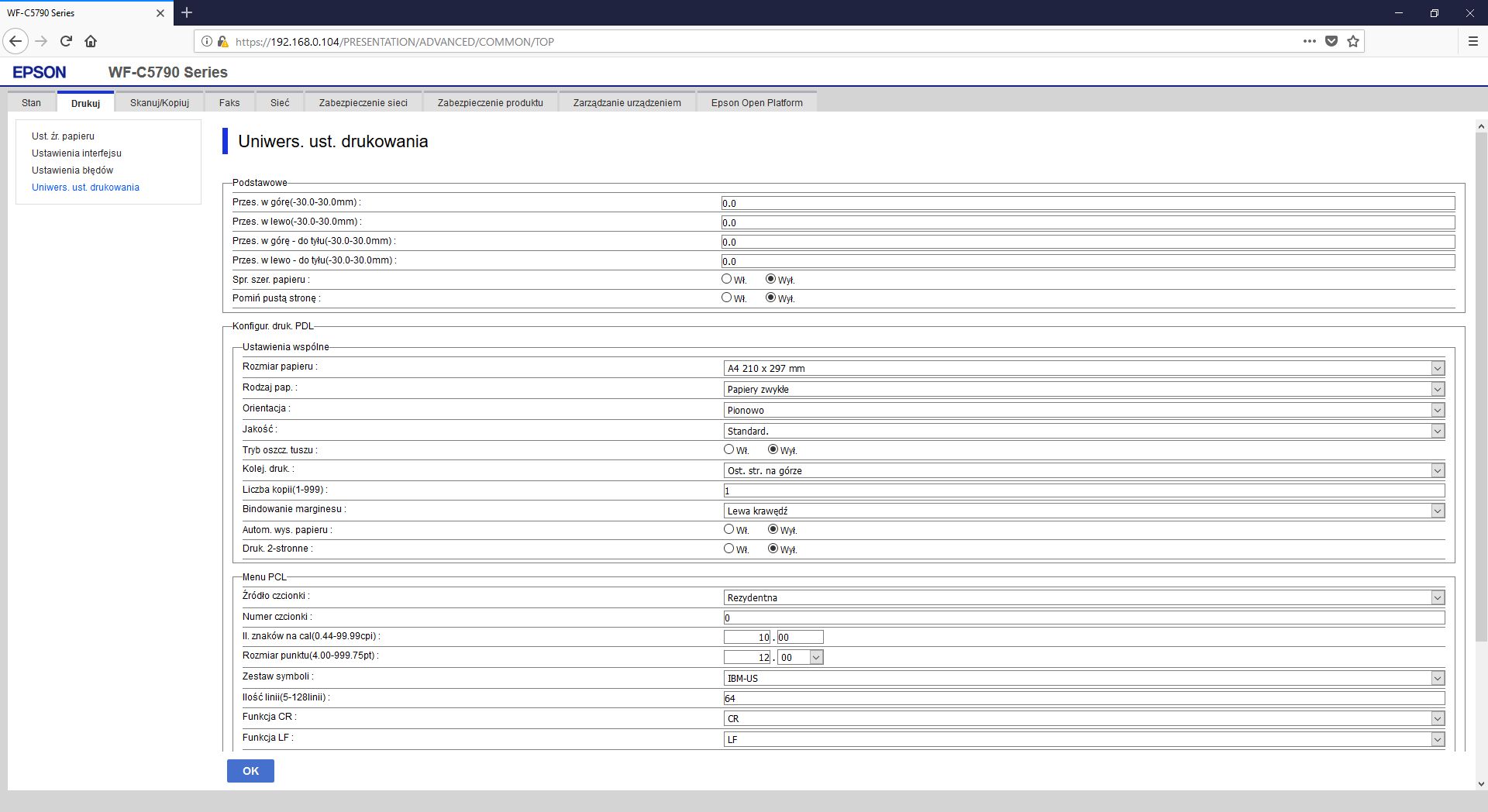1488x812 pixels.
Task: Reload the current page
Action: 67,41
